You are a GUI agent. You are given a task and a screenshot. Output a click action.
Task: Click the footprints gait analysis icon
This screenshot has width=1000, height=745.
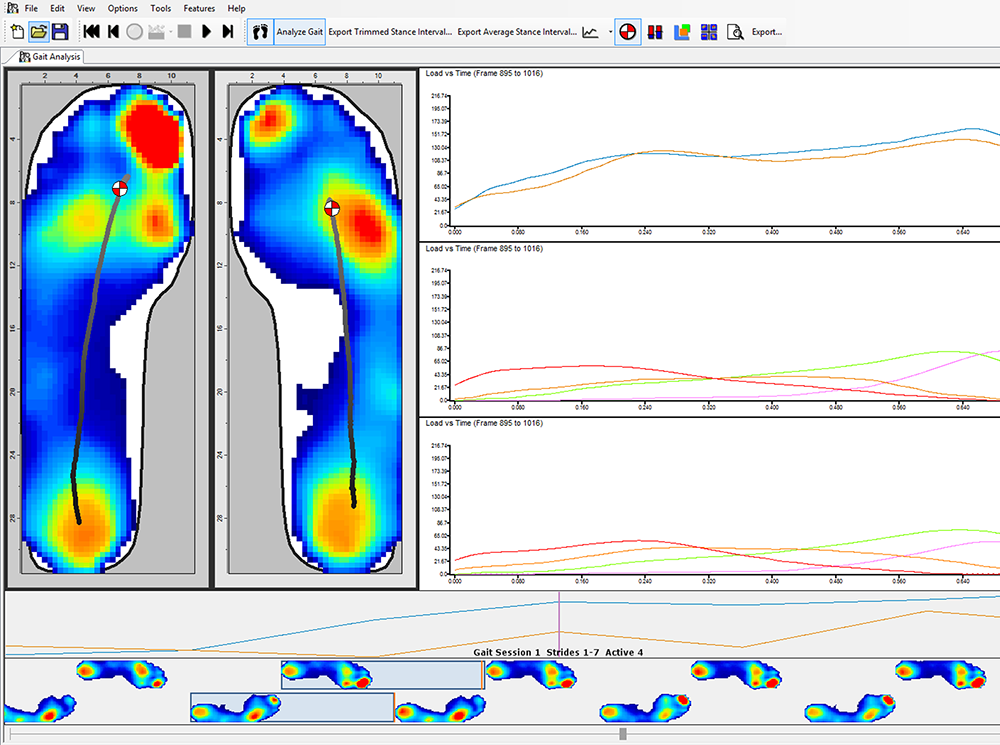(x=258, y=31)
